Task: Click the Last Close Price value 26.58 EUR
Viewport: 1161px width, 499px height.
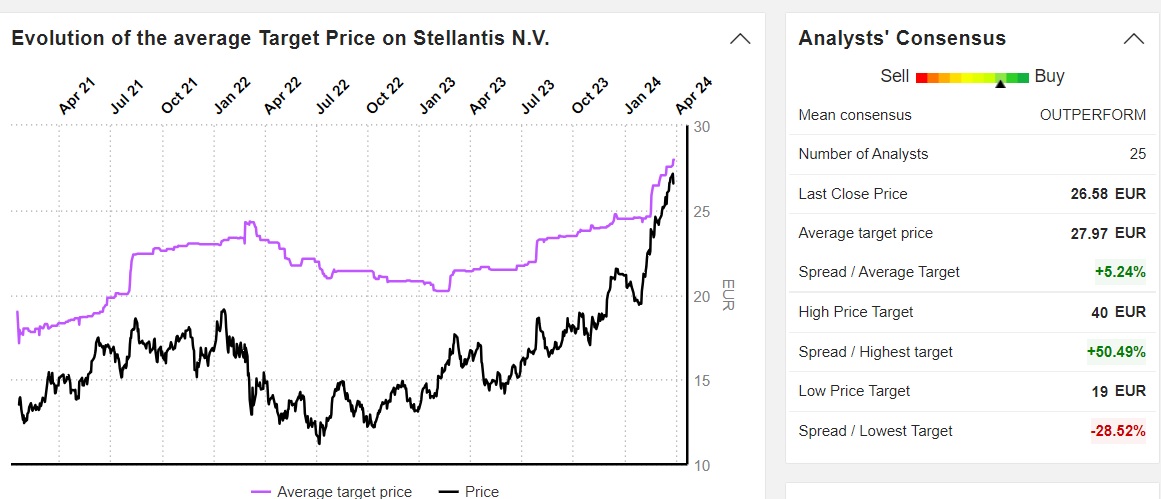Action: point(1108,194)
